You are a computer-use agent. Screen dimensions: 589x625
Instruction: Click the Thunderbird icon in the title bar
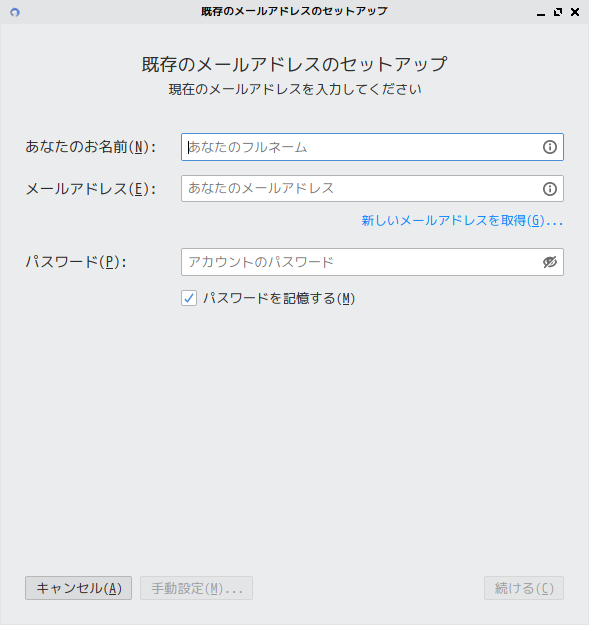(15, 12)
